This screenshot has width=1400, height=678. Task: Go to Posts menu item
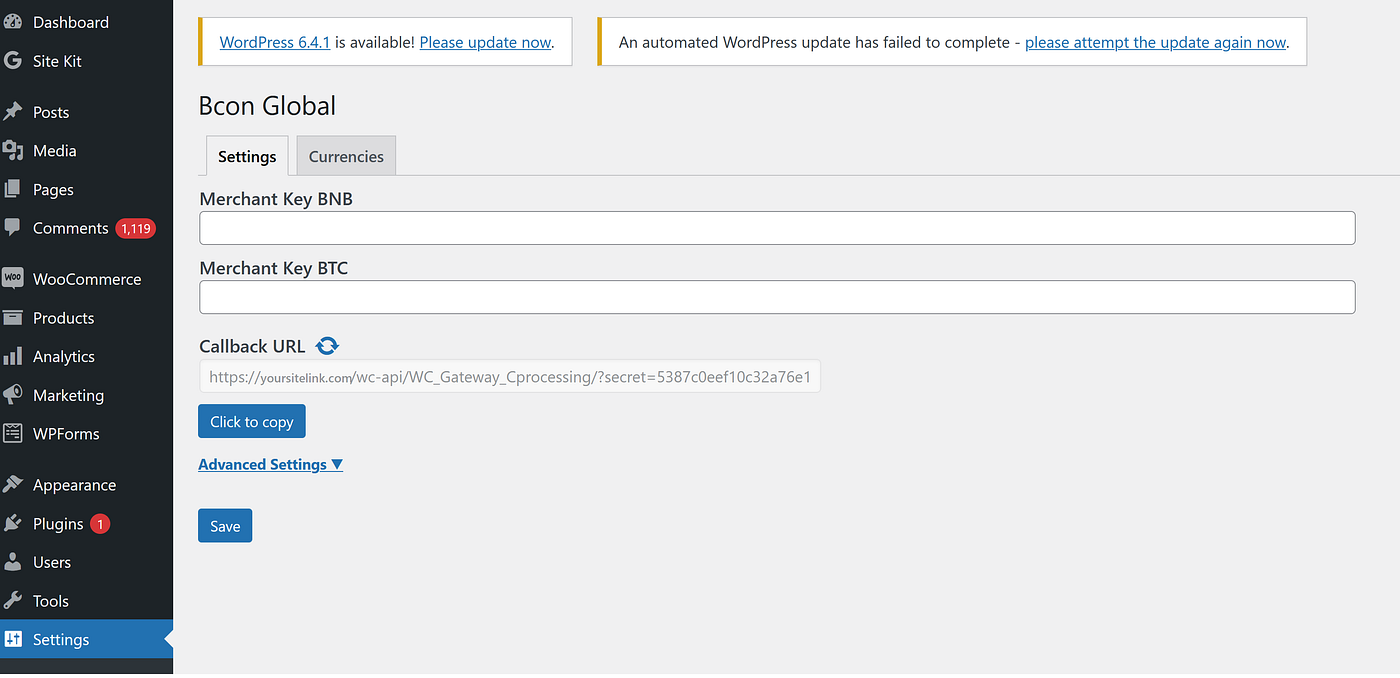coord(51,112)
